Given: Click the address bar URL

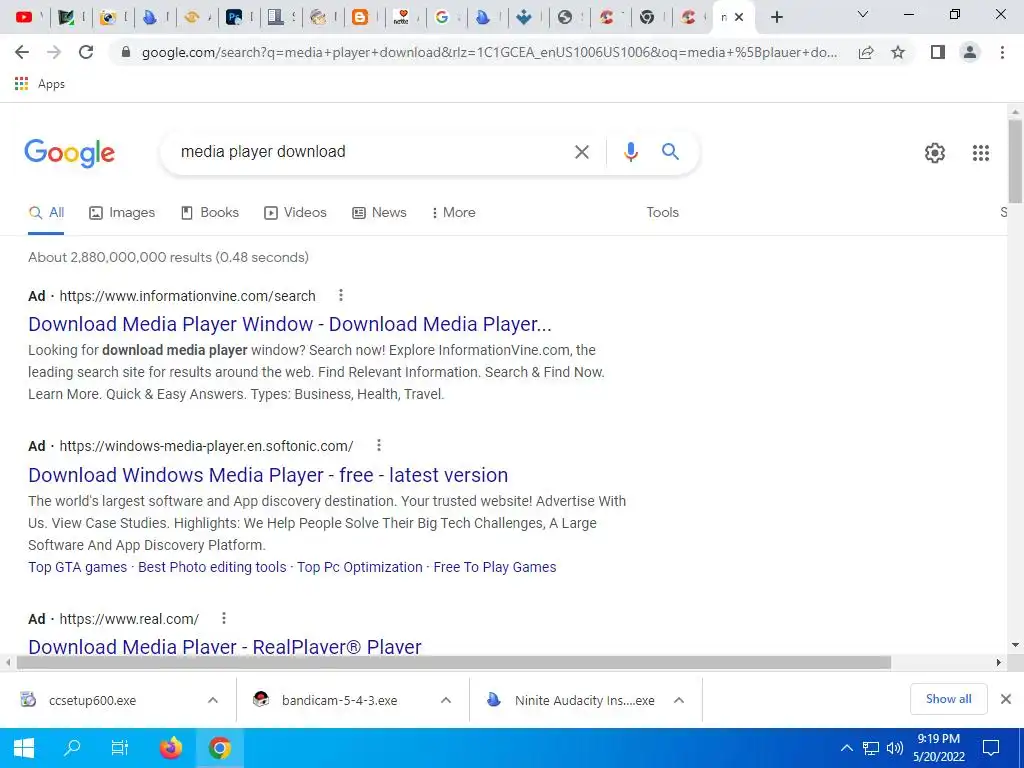Looking at the screenshot, I should click(489, 52).
